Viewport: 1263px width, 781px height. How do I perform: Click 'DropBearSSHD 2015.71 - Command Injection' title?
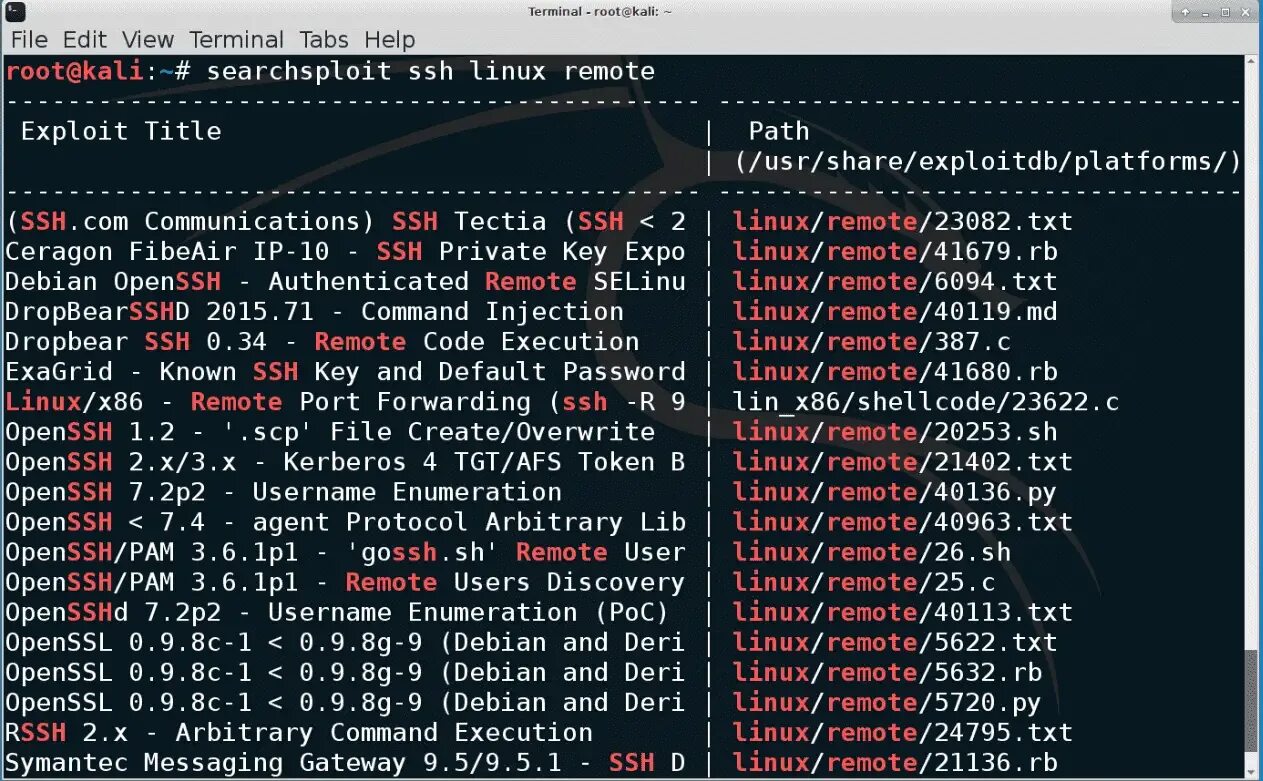(315, 312)
